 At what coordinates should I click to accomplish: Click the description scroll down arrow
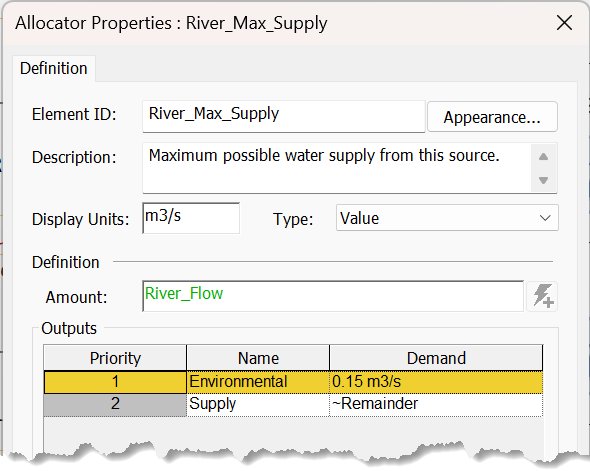point(543,180)
